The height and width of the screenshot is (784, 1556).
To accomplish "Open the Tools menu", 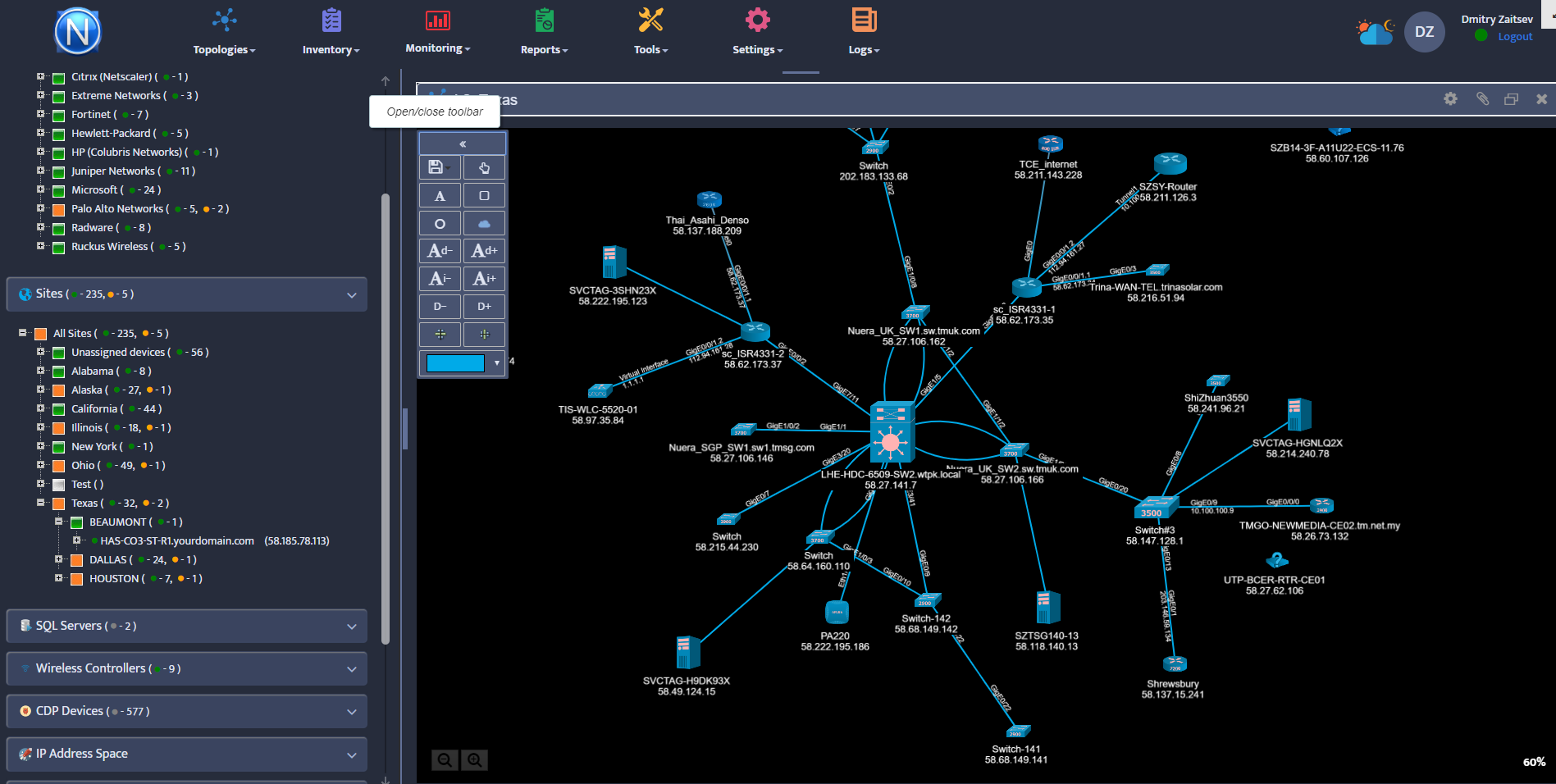I will [650, 32].
